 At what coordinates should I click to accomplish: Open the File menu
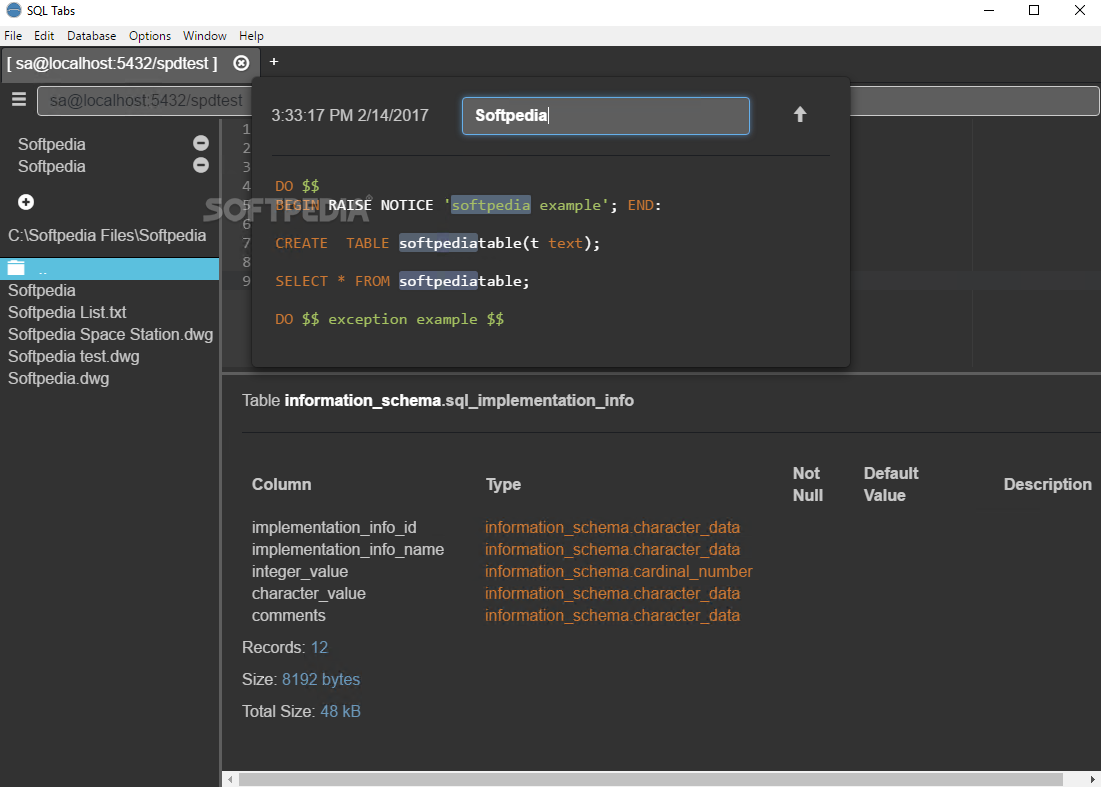coord(13,36)
